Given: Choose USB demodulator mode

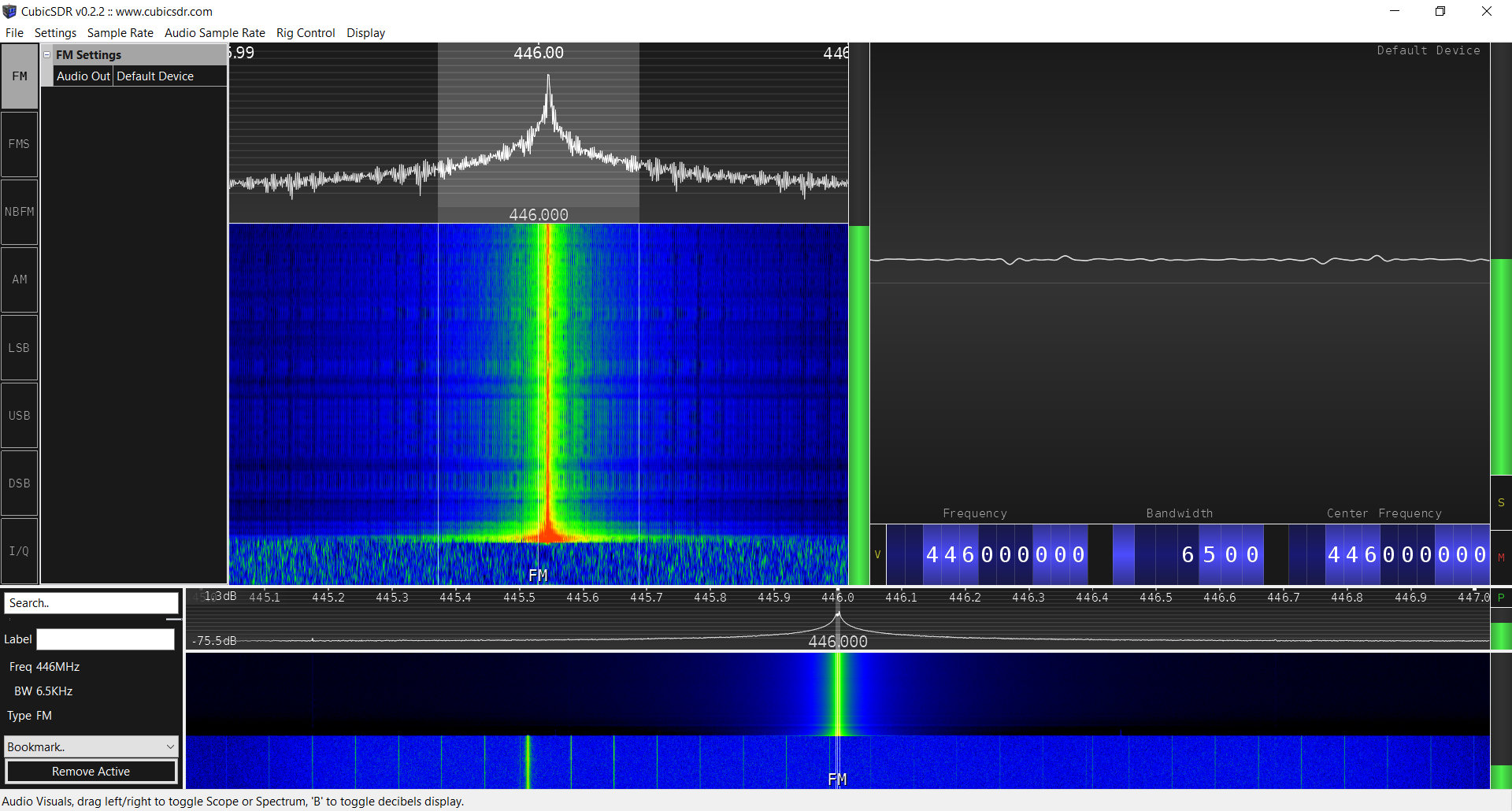Looking at the screenshot, I should click(x=19, y=415).
